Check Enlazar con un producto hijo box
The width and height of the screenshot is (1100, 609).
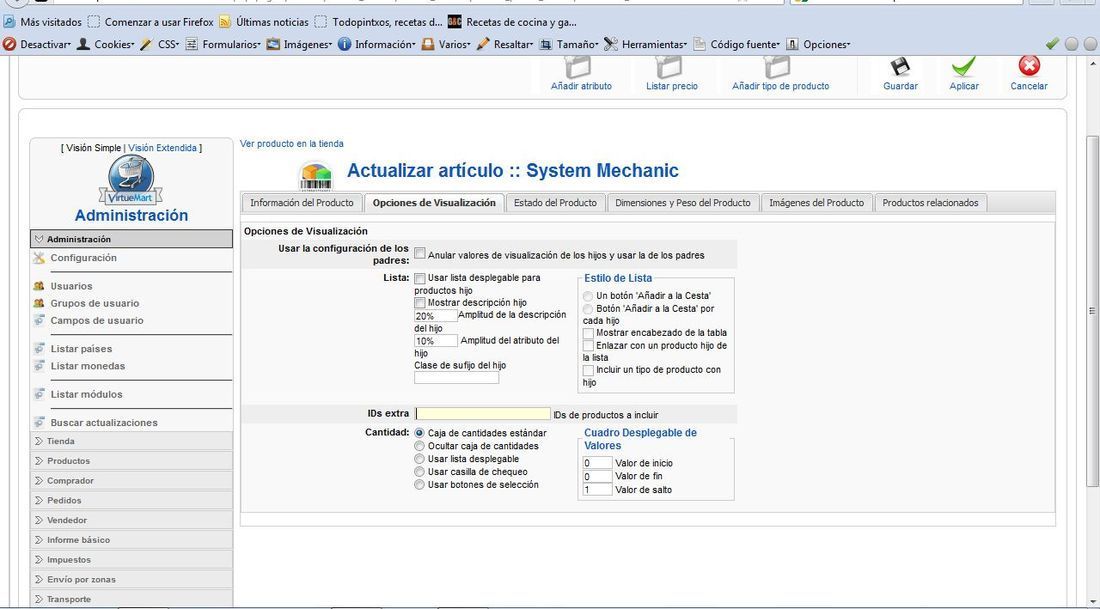[588, 346]
